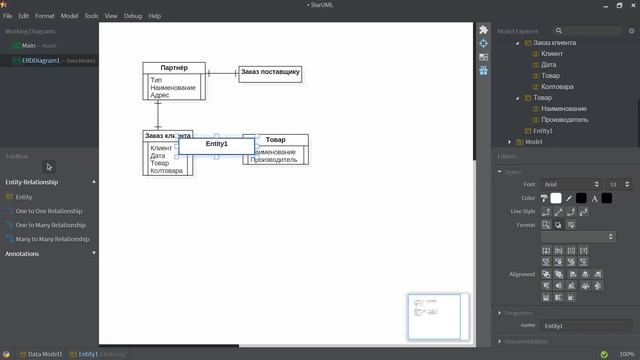Toggle the Show Property format button
The image size is (640, 360).
(x=571, y=251)
